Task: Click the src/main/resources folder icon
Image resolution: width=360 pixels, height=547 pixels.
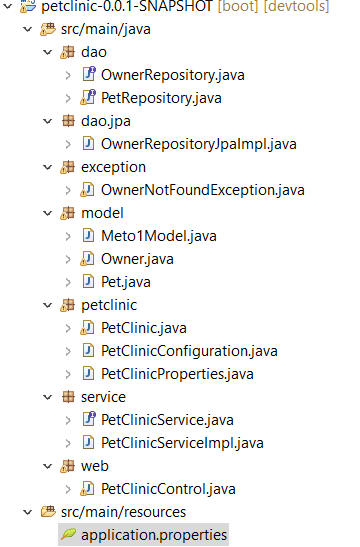Action: point(48,511)
